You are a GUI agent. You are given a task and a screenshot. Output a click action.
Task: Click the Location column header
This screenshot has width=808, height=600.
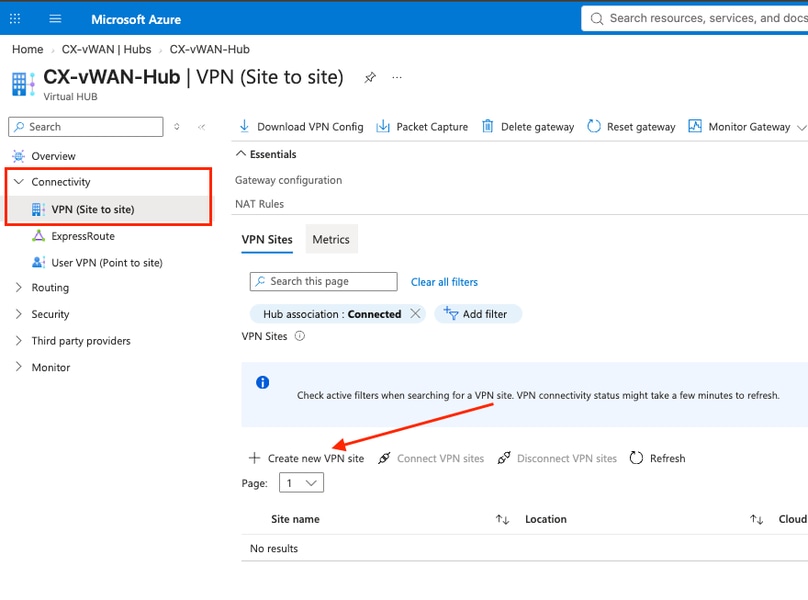[546, 519]
